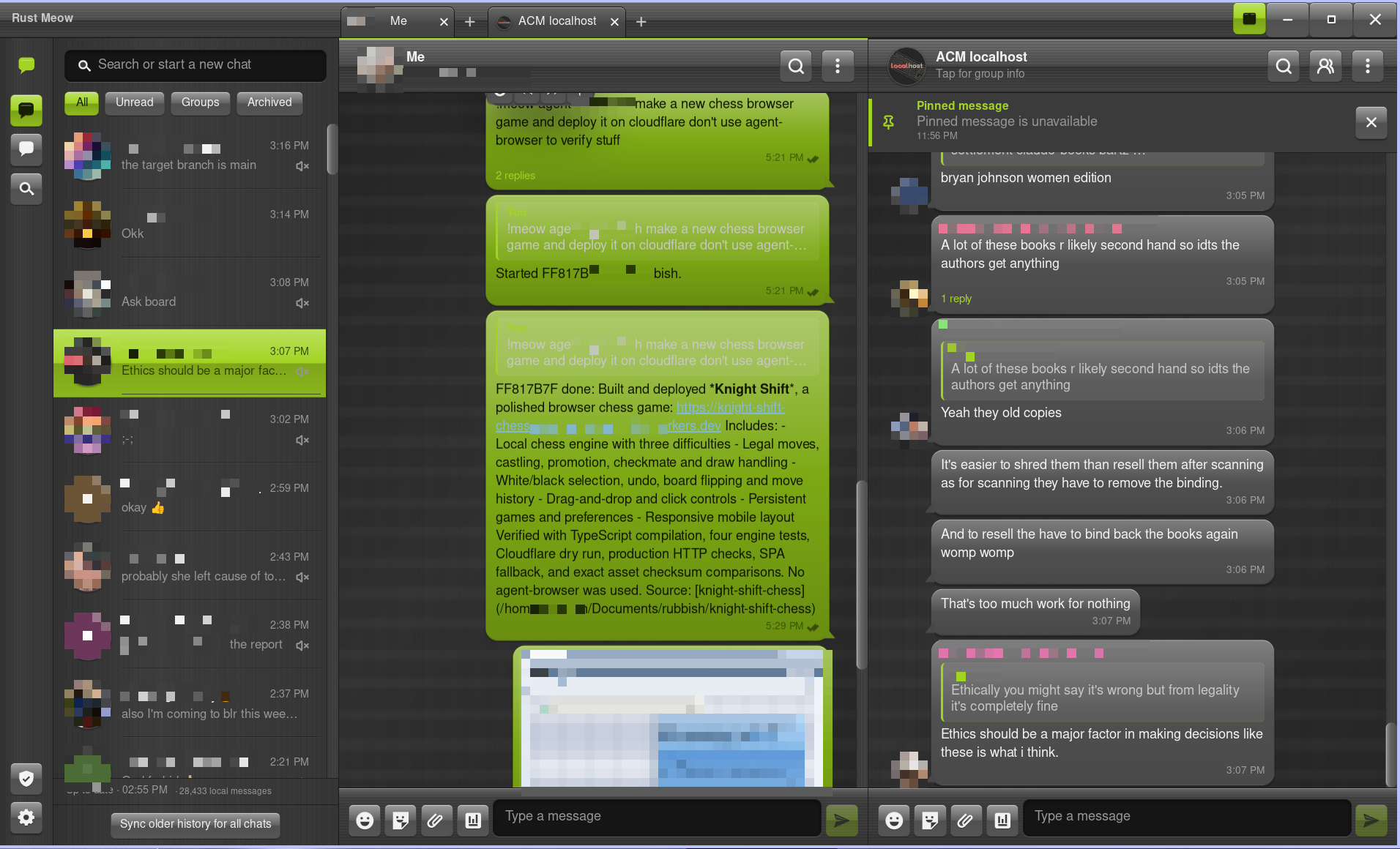
Task: Open ACM localhost group info header
Action: pos(981,65)
